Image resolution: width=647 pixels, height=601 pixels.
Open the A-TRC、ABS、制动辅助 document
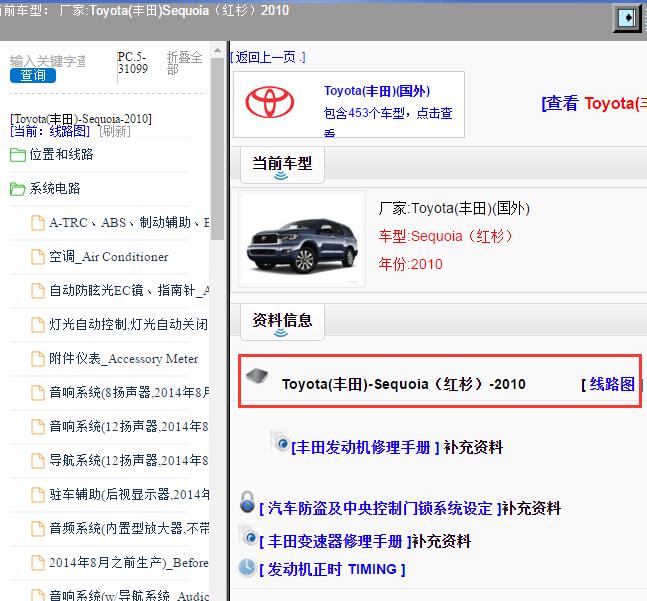point(129,222)
